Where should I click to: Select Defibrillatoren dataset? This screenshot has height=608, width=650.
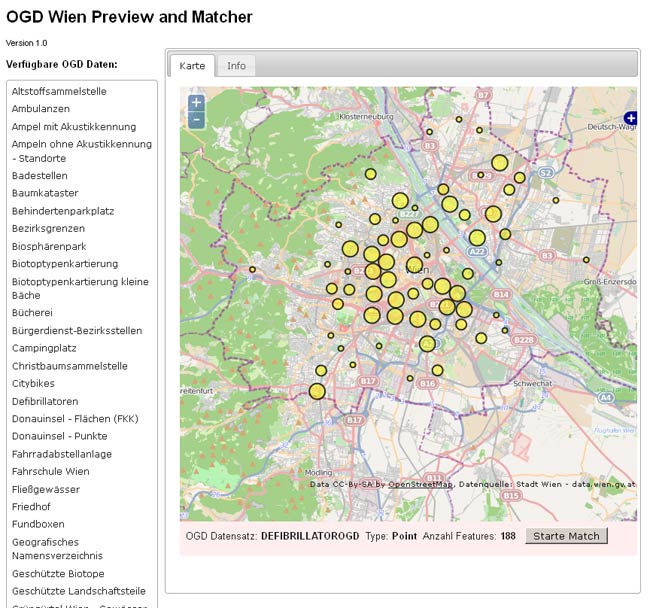click(x=45, y=401)
